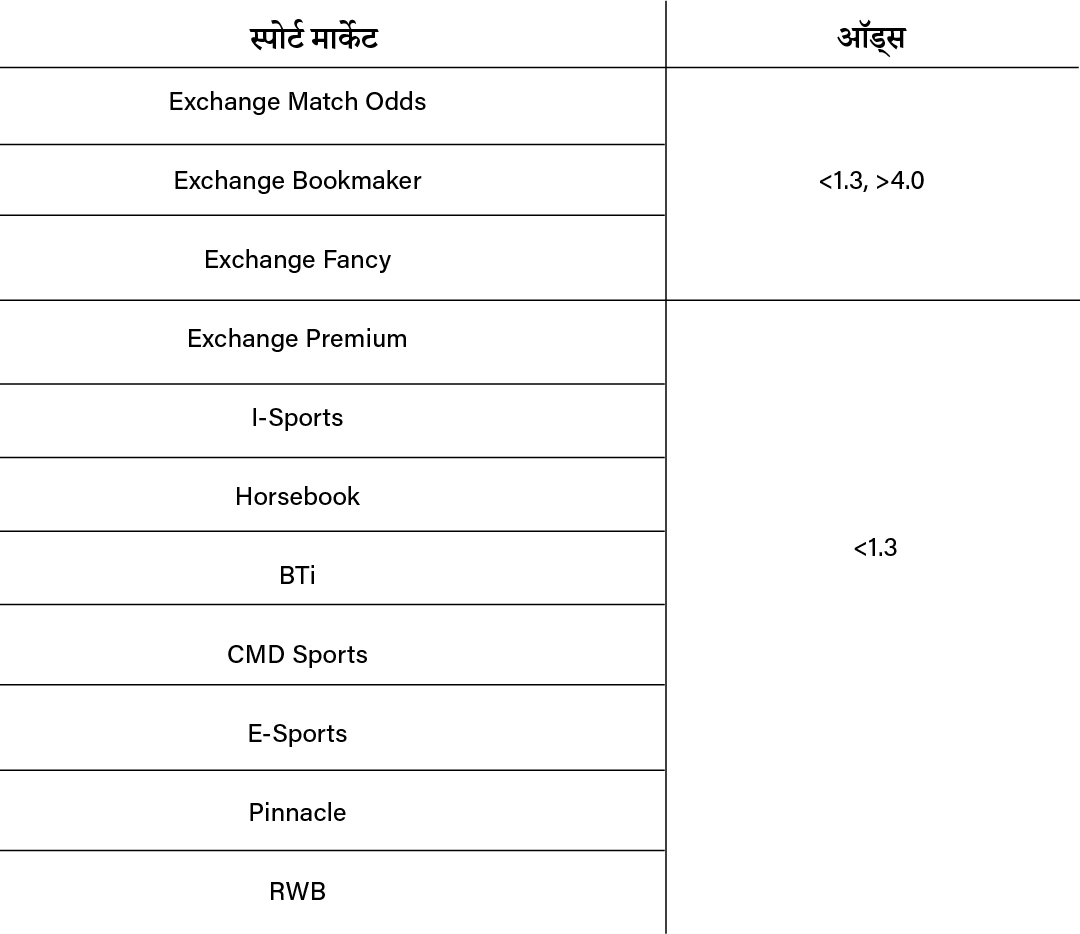Screen dimensions: 1080x934
Task: Click the RWB market cell
Action: [x=297, y=892]
